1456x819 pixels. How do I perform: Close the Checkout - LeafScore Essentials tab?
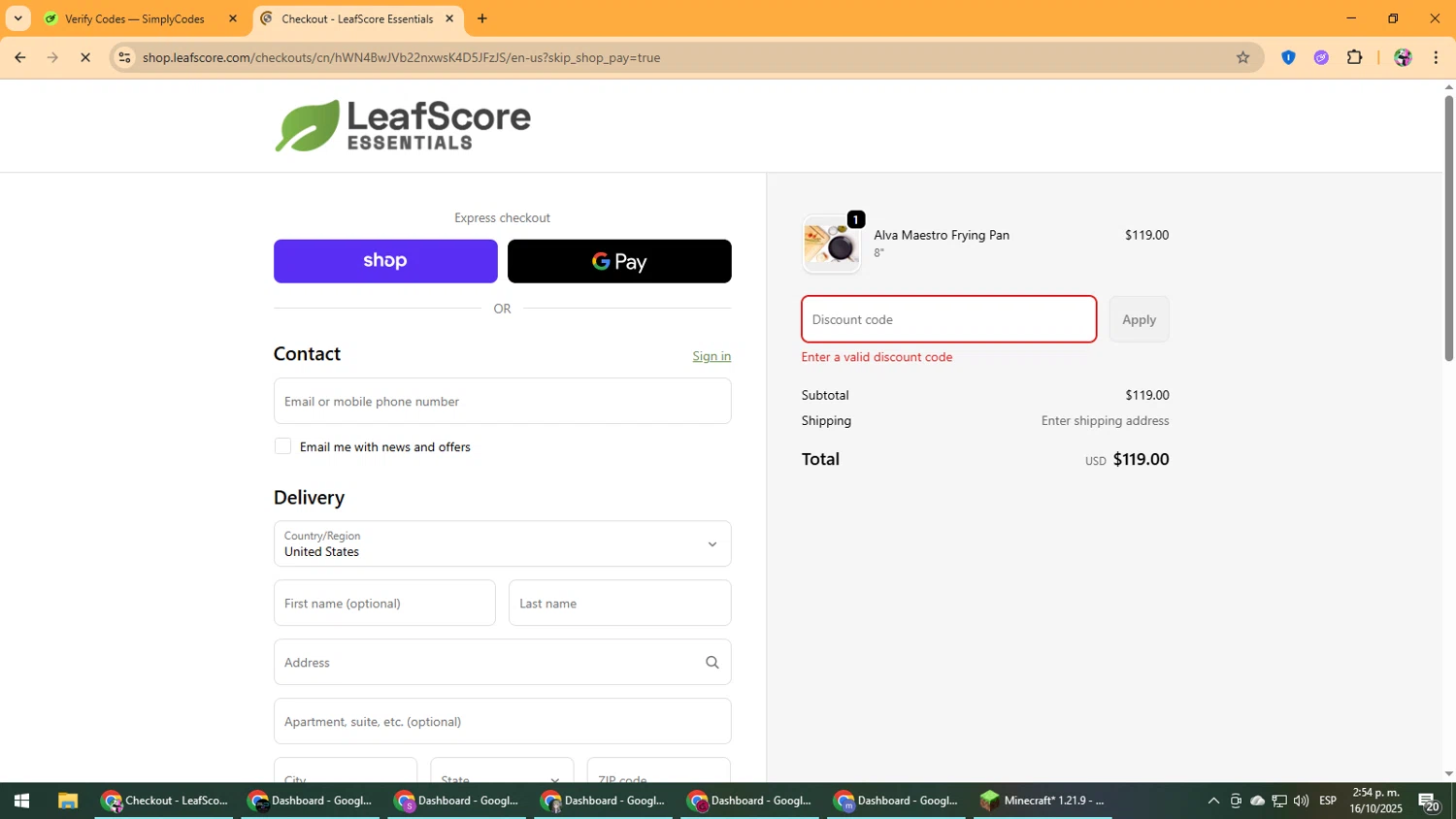click(x=449, y=18)
